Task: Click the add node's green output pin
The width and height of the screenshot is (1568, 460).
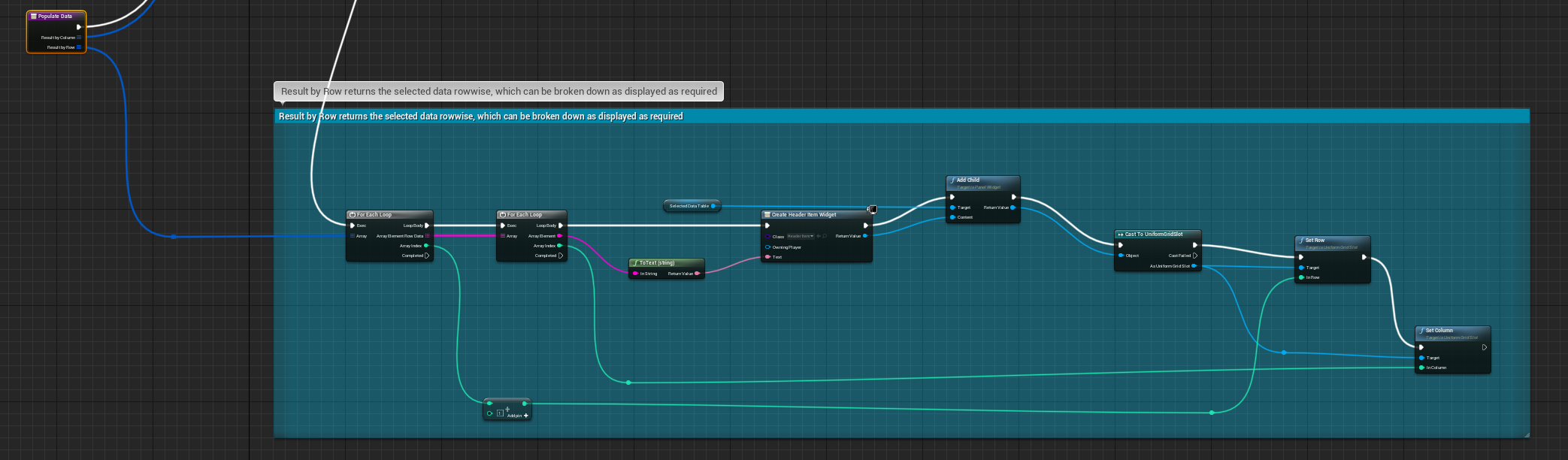Action: coord(525,404)
